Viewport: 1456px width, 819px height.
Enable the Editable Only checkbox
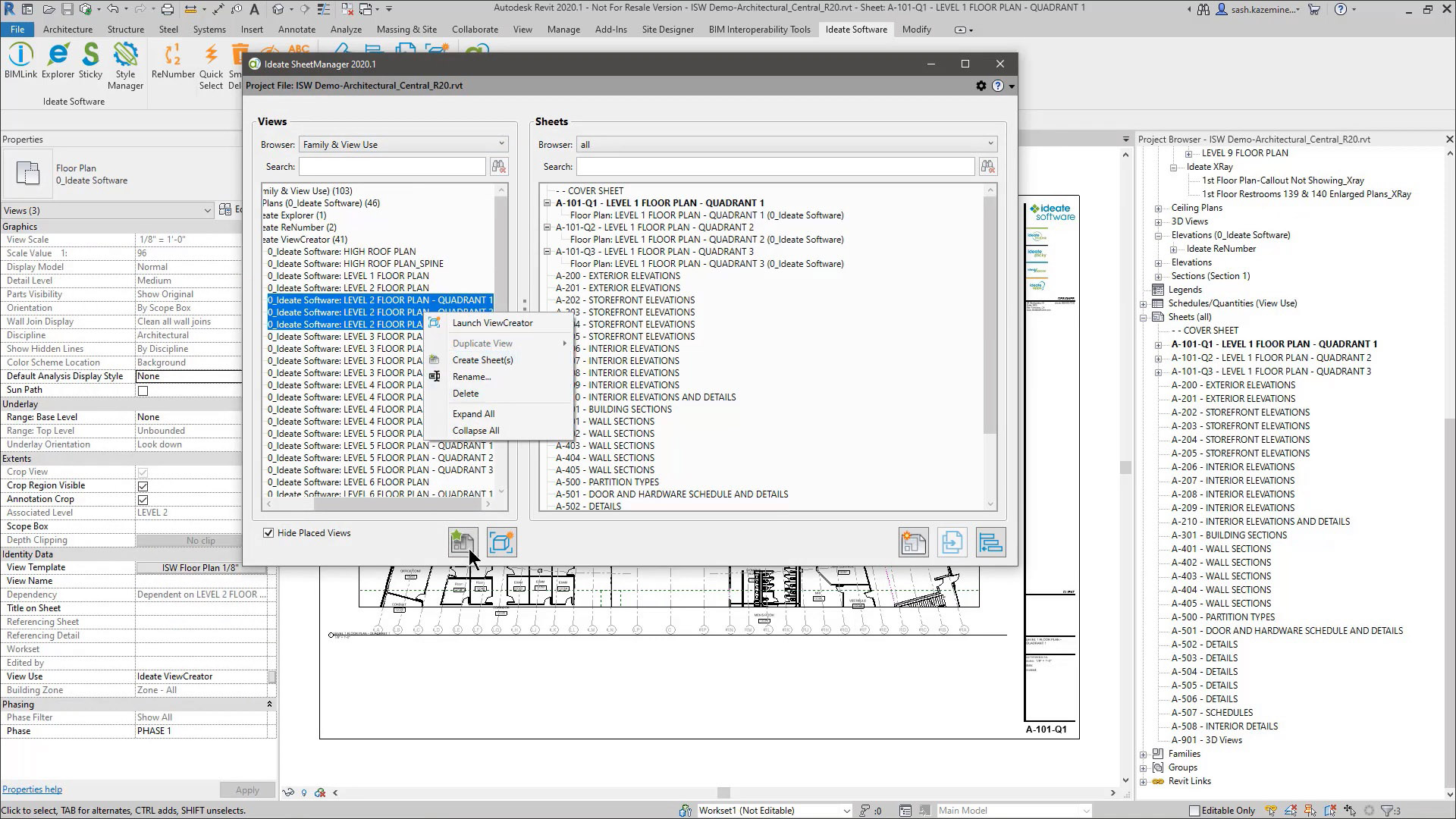1194,811
